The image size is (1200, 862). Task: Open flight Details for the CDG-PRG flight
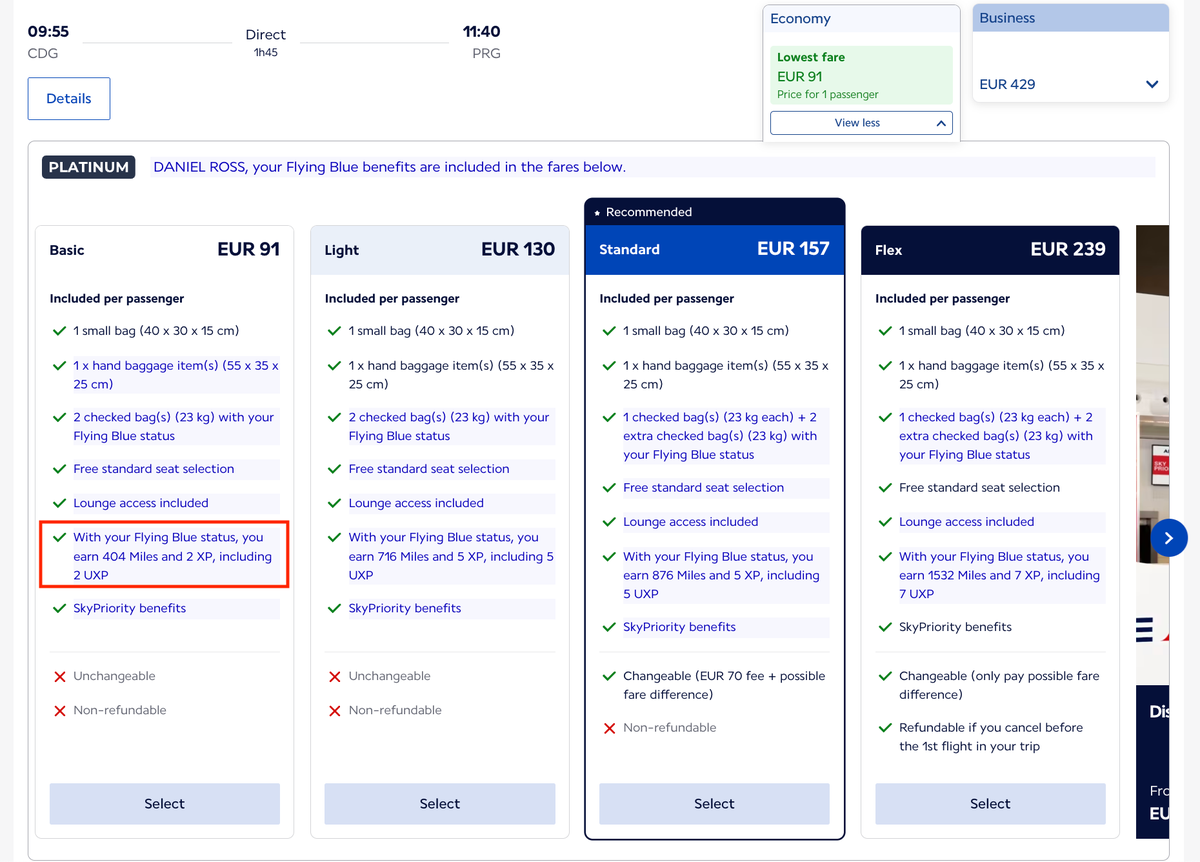[68, 98]
